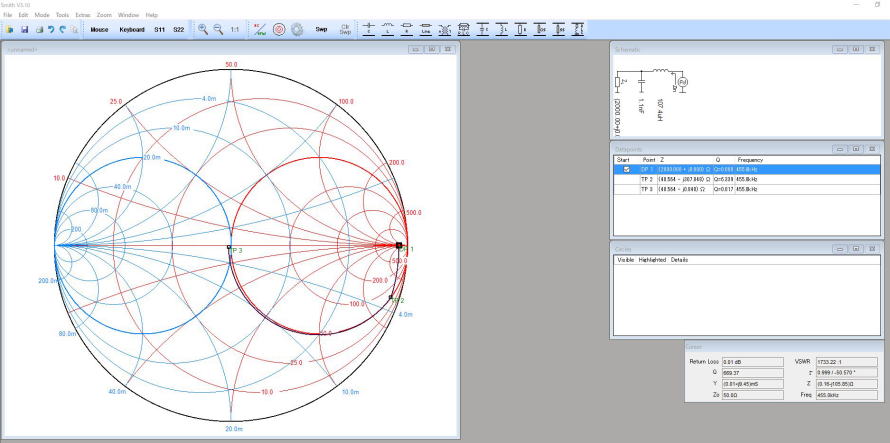
Task: Insert a series capacitor element
Action: click(x=369, y=29)
